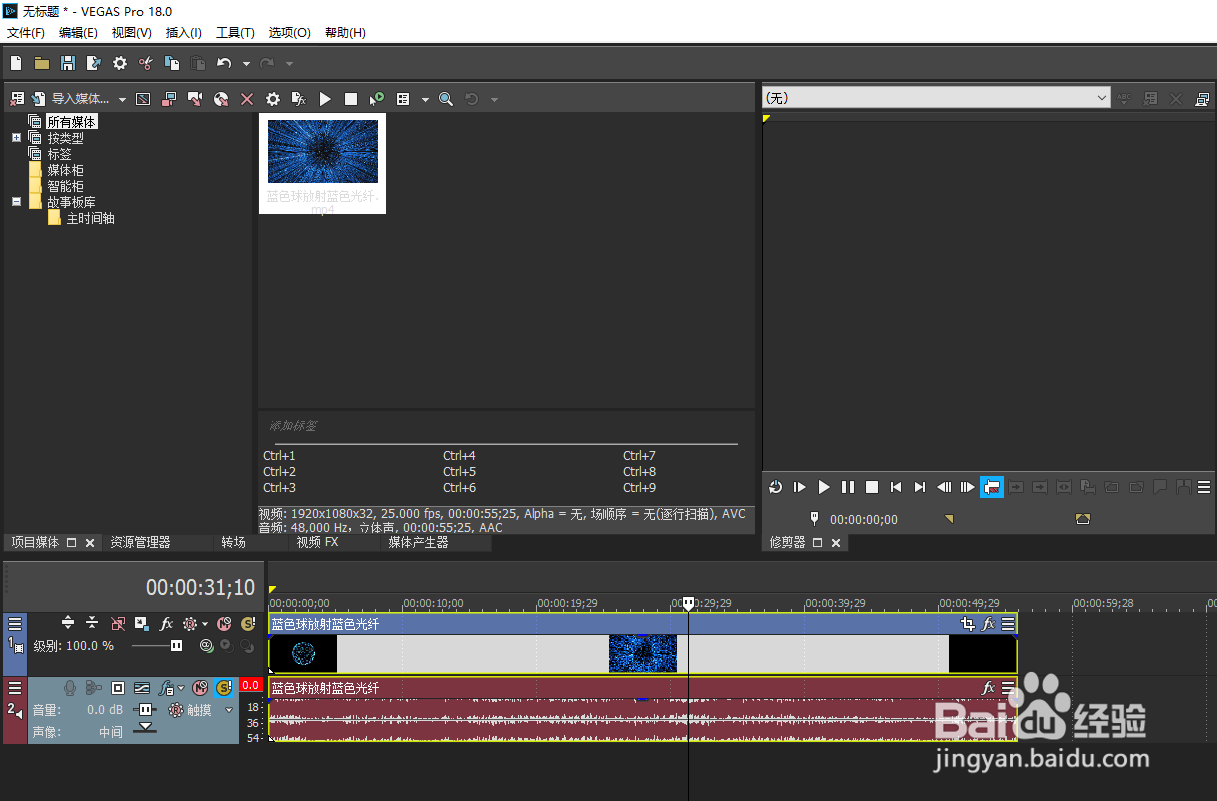Mute video track 1
This screenshot has height=801, width=1217.
[224, 623]
